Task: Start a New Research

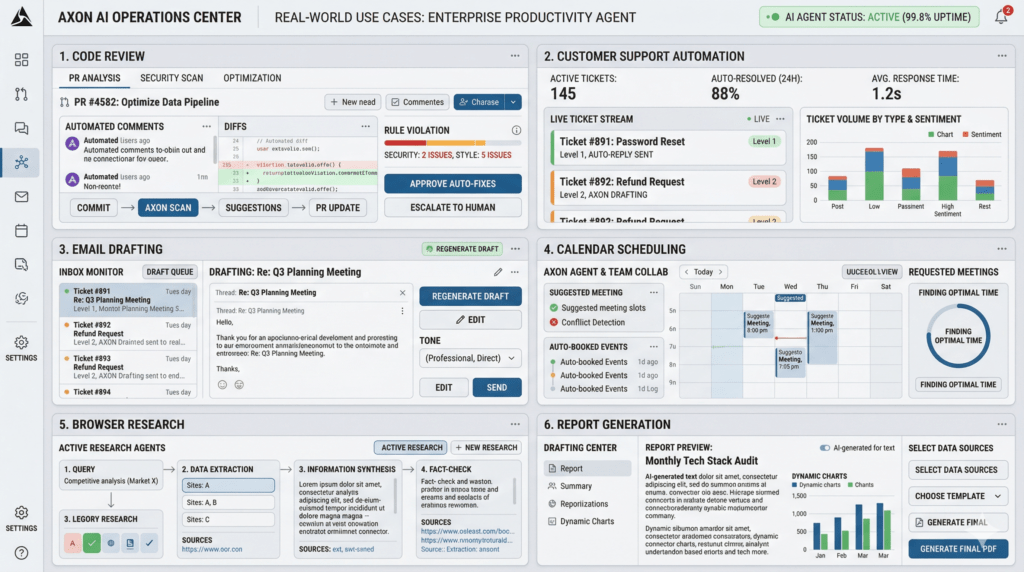Action: click(486, 447)
